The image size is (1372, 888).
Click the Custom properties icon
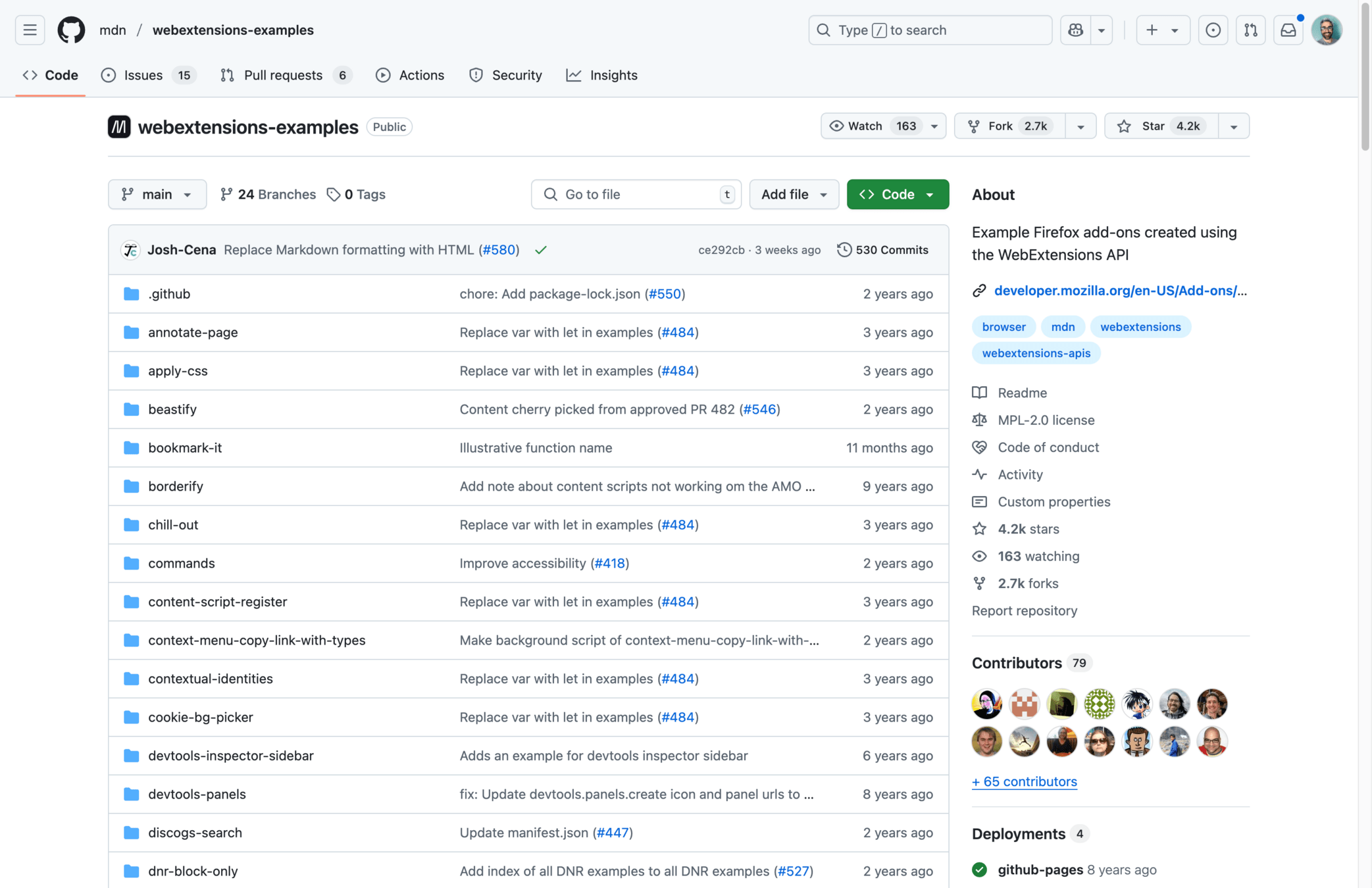pyautogui.click(x=979, y=502)
